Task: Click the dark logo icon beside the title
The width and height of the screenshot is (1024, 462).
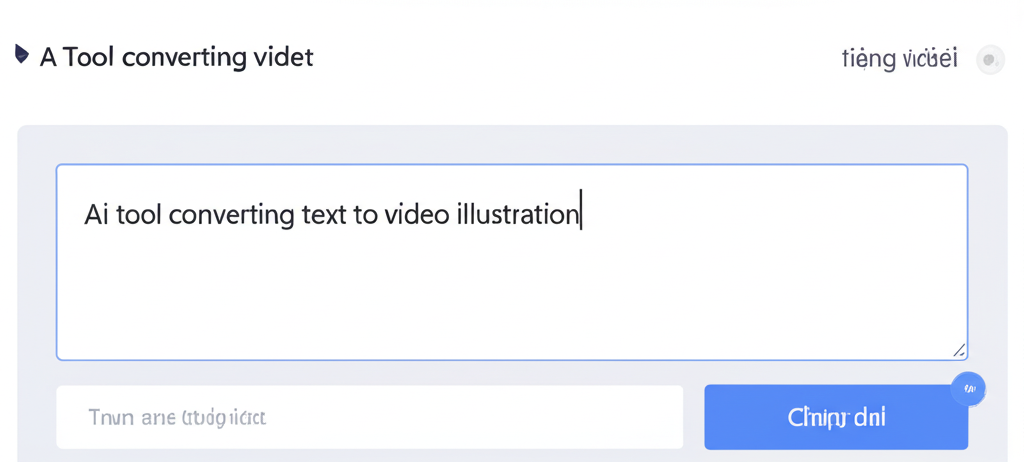Action: (22, 55)
